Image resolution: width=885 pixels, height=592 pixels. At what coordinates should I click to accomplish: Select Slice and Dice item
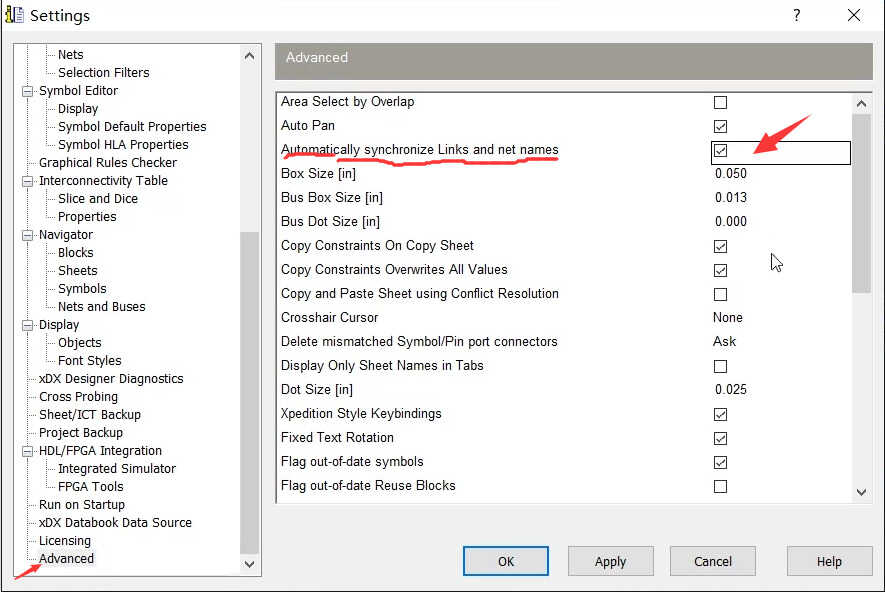pos(98,199)
